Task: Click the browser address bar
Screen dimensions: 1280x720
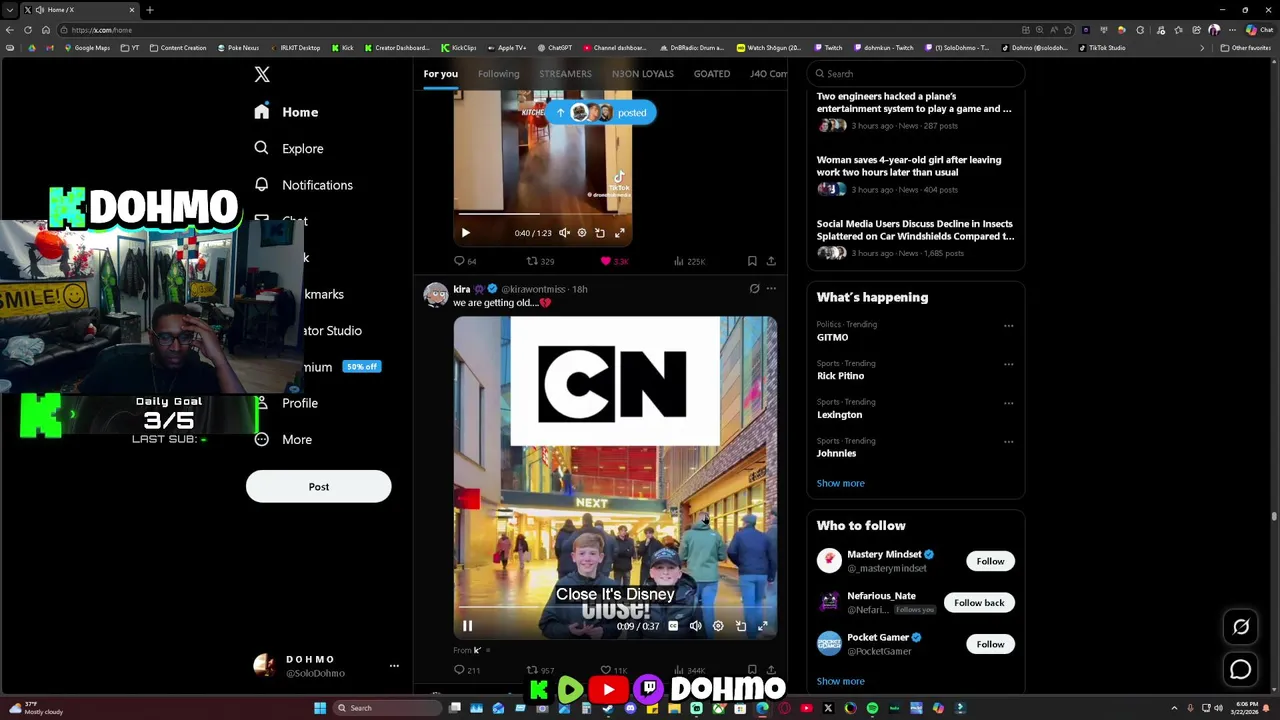Action: click(x=540, y=30)
